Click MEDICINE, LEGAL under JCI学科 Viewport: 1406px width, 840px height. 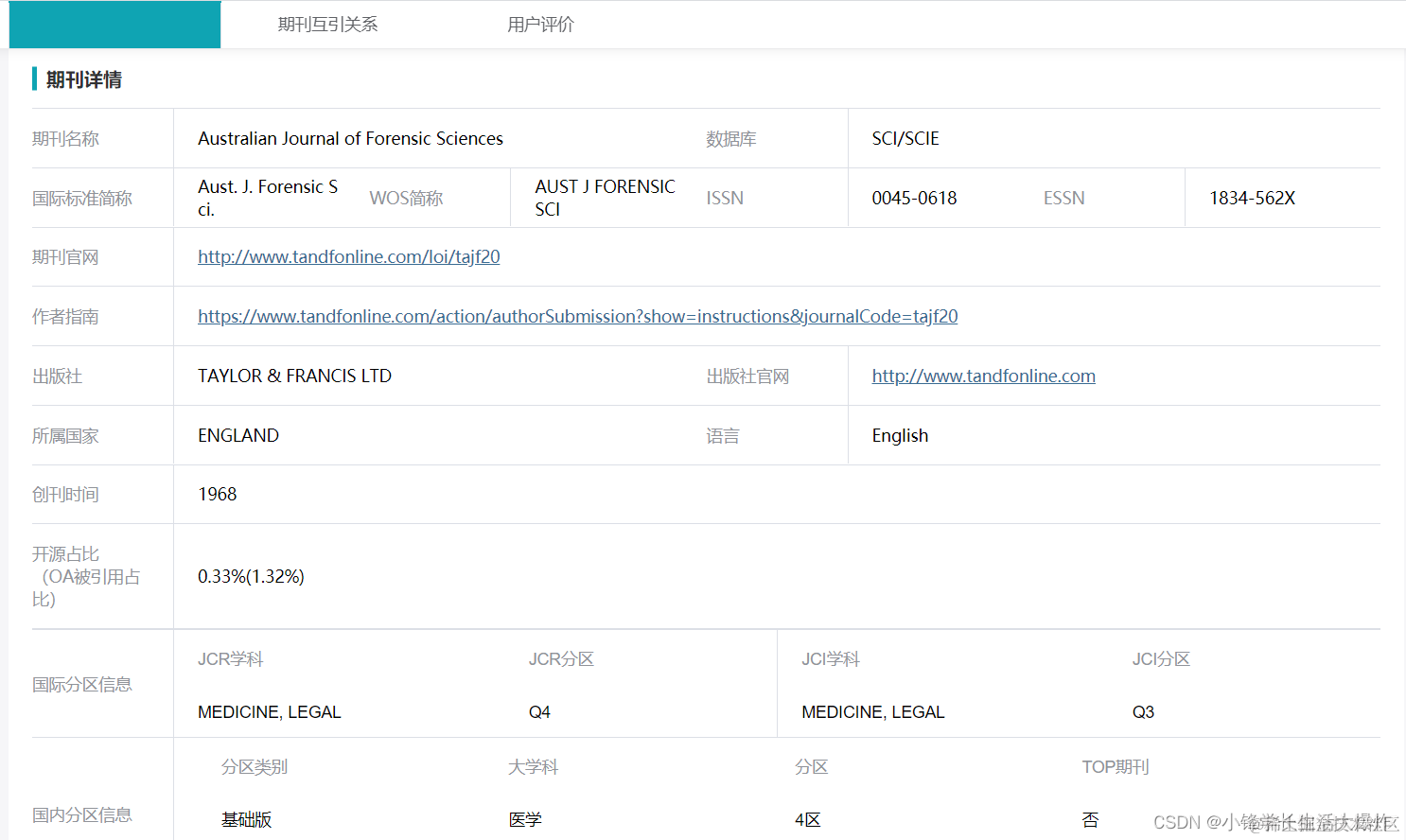[x=873, y=712]
